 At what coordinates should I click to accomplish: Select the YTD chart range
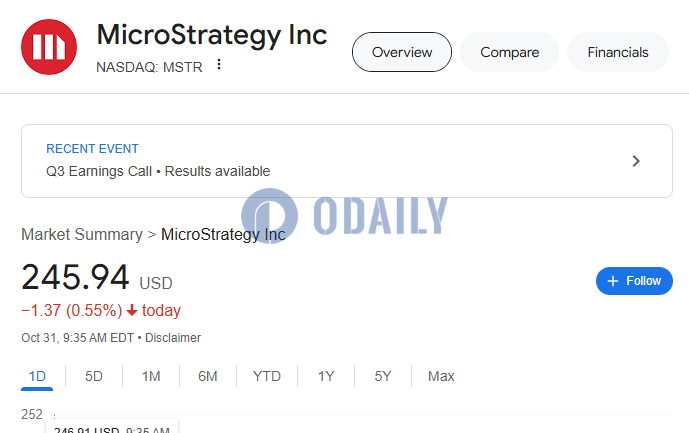tap(267, 376)
